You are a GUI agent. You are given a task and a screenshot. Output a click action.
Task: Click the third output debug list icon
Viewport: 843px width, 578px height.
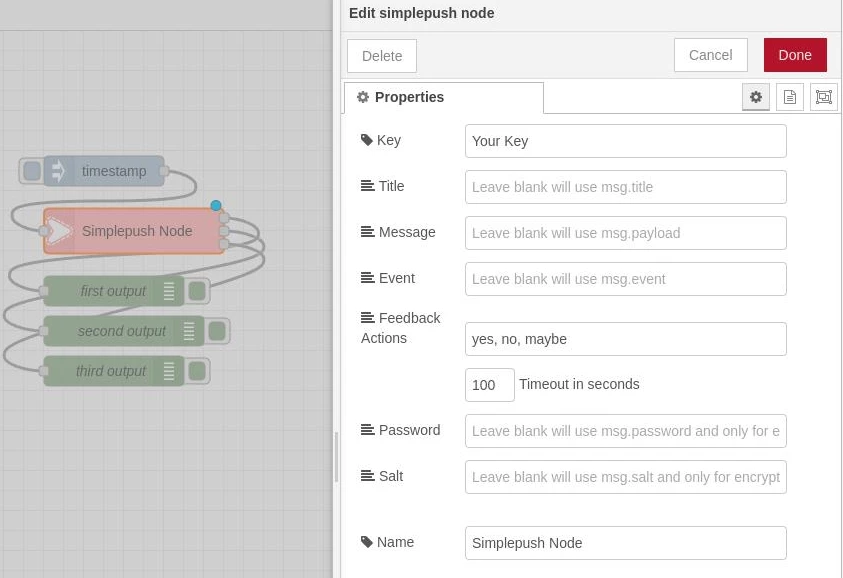click(x=169, y=371)
